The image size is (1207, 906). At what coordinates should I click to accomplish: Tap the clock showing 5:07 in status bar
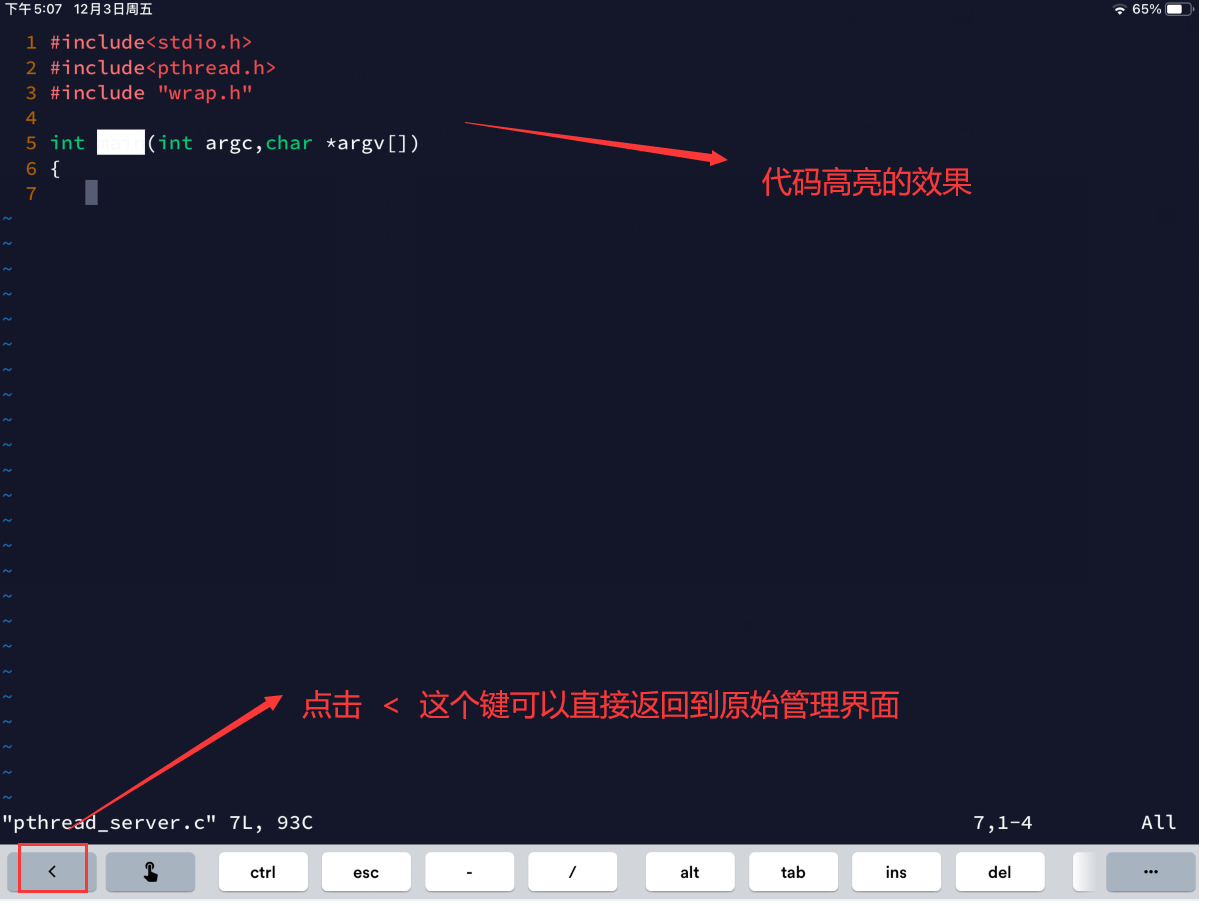tap(33, 9)
